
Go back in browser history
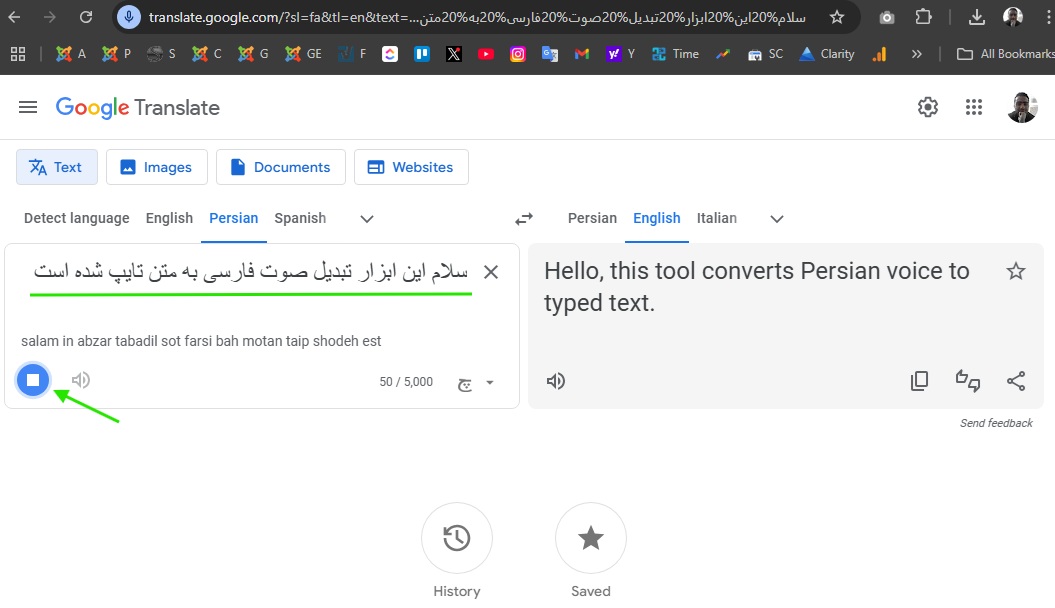tap(14, 17)
